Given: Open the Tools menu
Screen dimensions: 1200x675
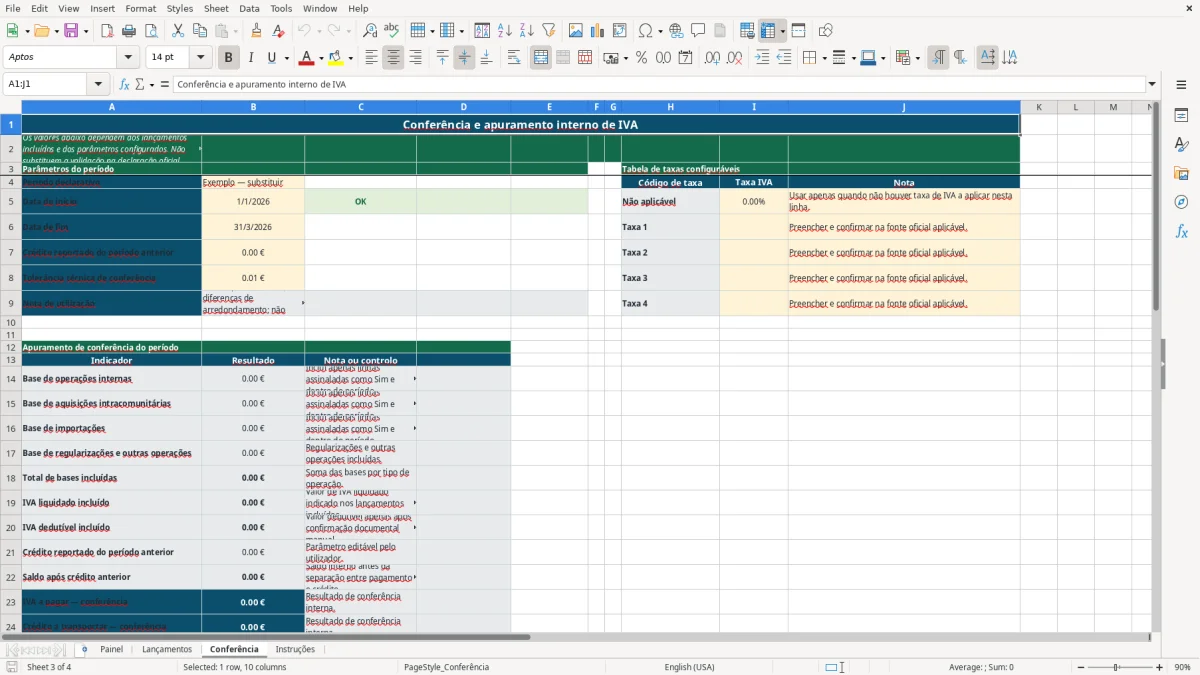Looking at the screenshot, I should click(x=281, y=8).
